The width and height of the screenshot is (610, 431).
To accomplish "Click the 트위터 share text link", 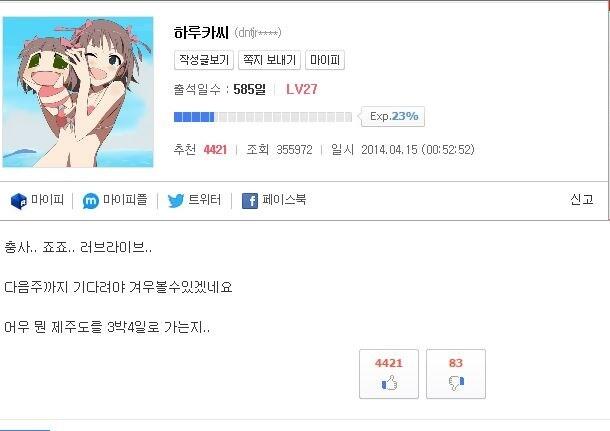I will (x=205, y=200).
